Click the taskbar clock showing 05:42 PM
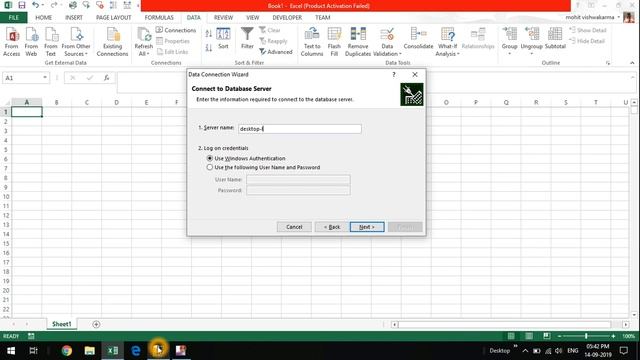This screenshot has height=360, width=640. [x=598, y=351]
